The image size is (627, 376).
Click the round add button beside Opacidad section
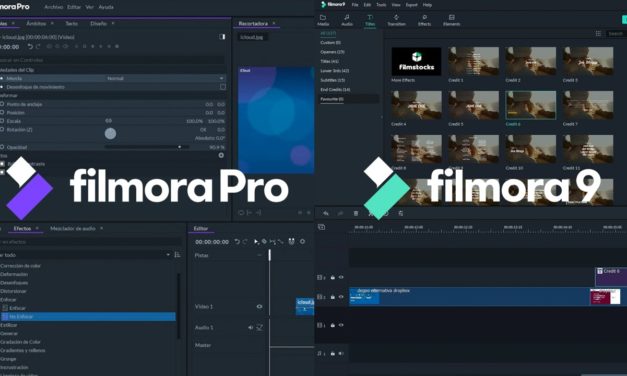click(x=221, y=155)
